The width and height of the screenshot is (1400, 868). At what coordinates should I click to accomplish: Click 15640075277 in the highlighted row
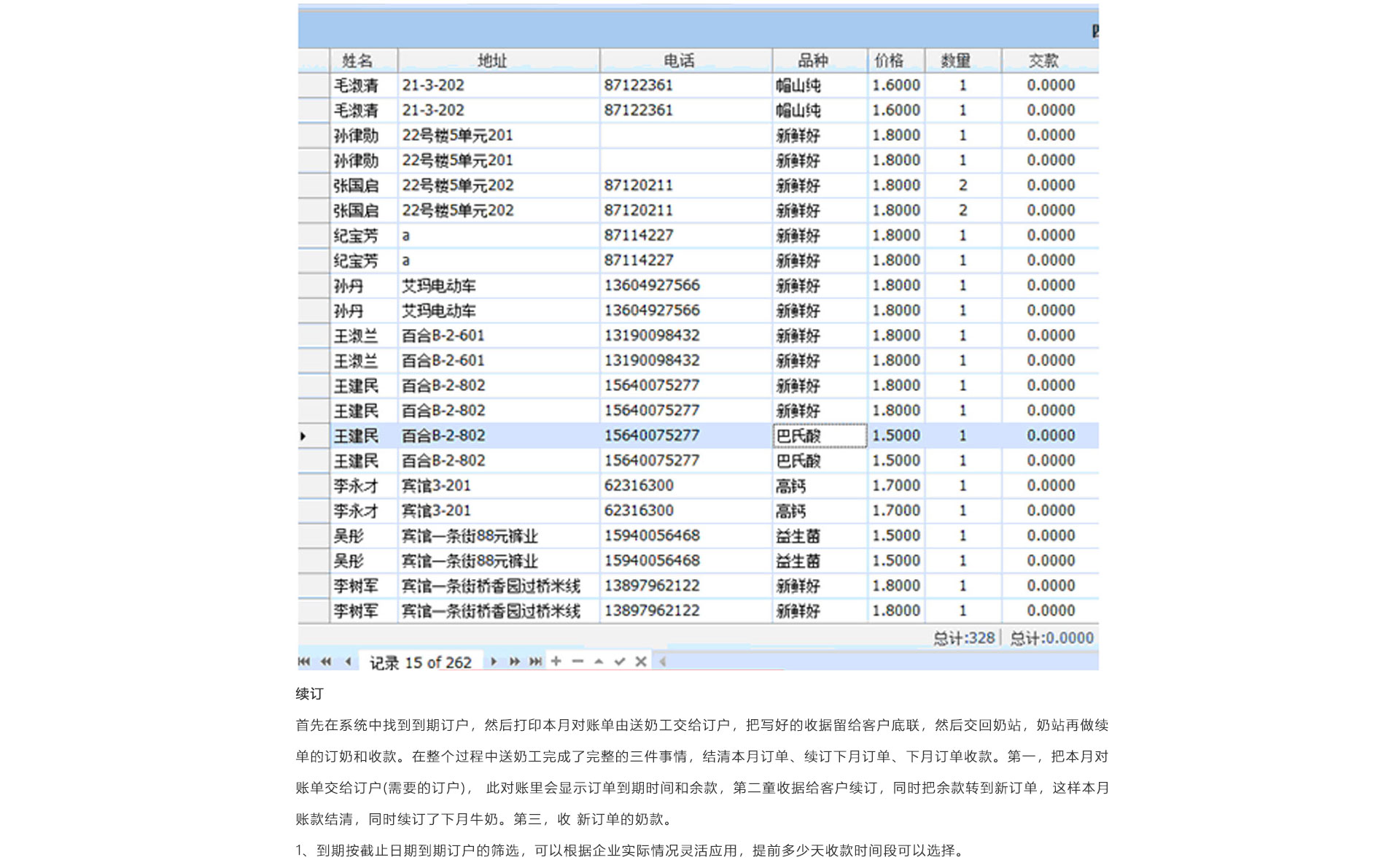point(652,436)
